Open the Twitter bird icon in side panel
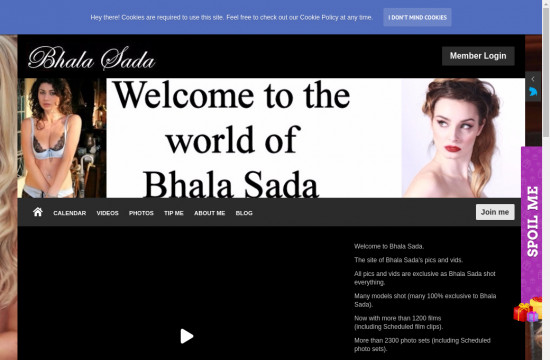 point(533,92)
